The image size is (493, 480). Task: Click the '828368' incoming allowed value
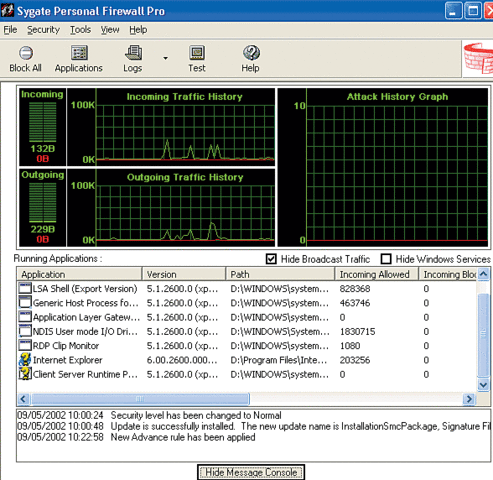click(x=355, y=289)
